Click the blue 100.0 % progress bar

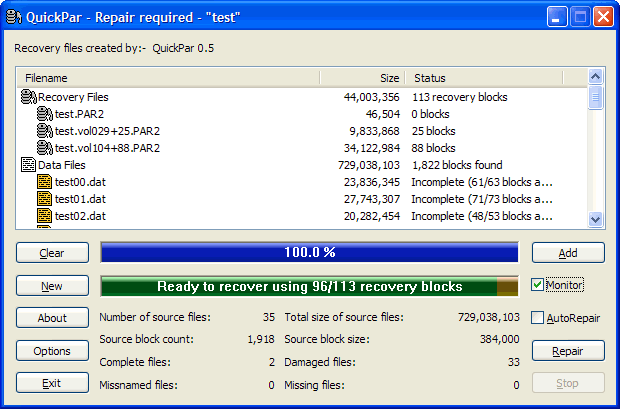(x=309, y=253)
